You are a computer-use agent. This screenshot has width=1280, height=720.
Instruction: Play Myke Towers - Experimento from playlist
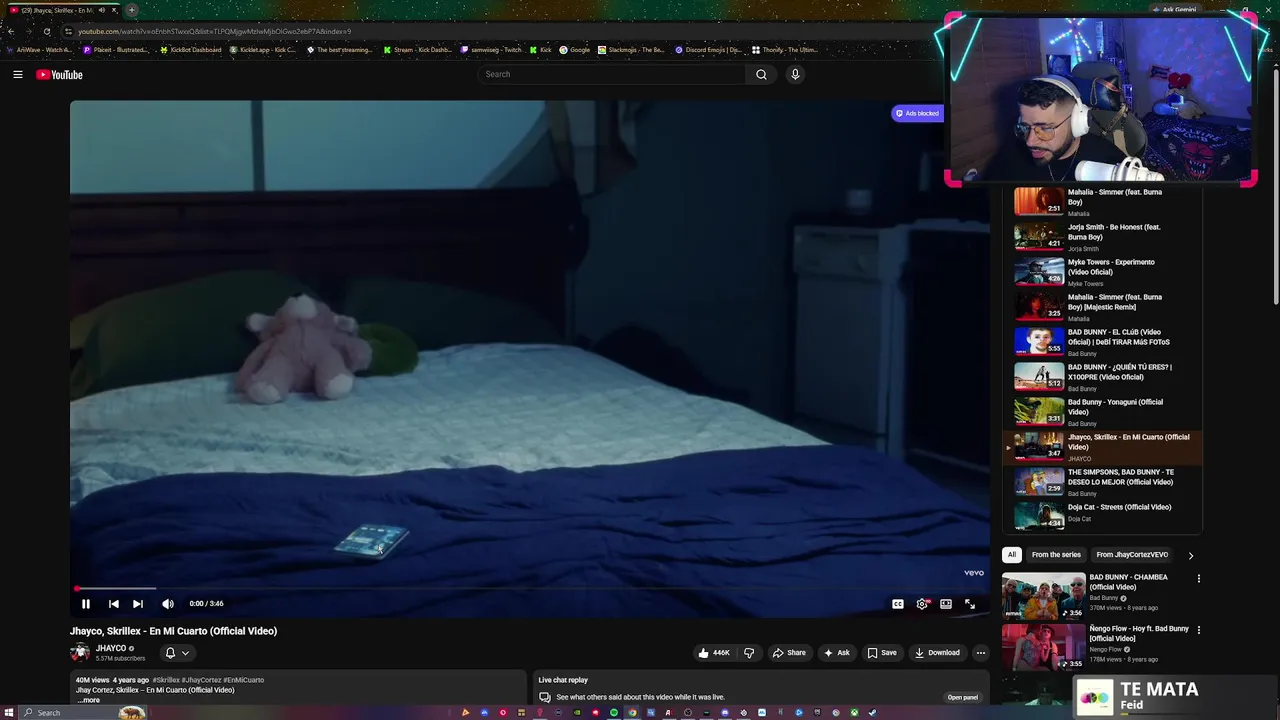1102,272
